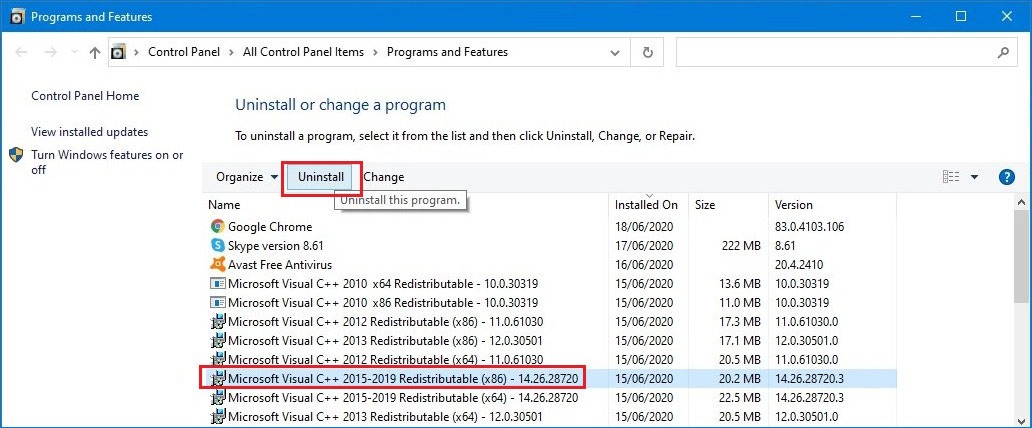Screen dimensions: 1032x428
Task: Open View installed updates link
Action: pos(90,132)
